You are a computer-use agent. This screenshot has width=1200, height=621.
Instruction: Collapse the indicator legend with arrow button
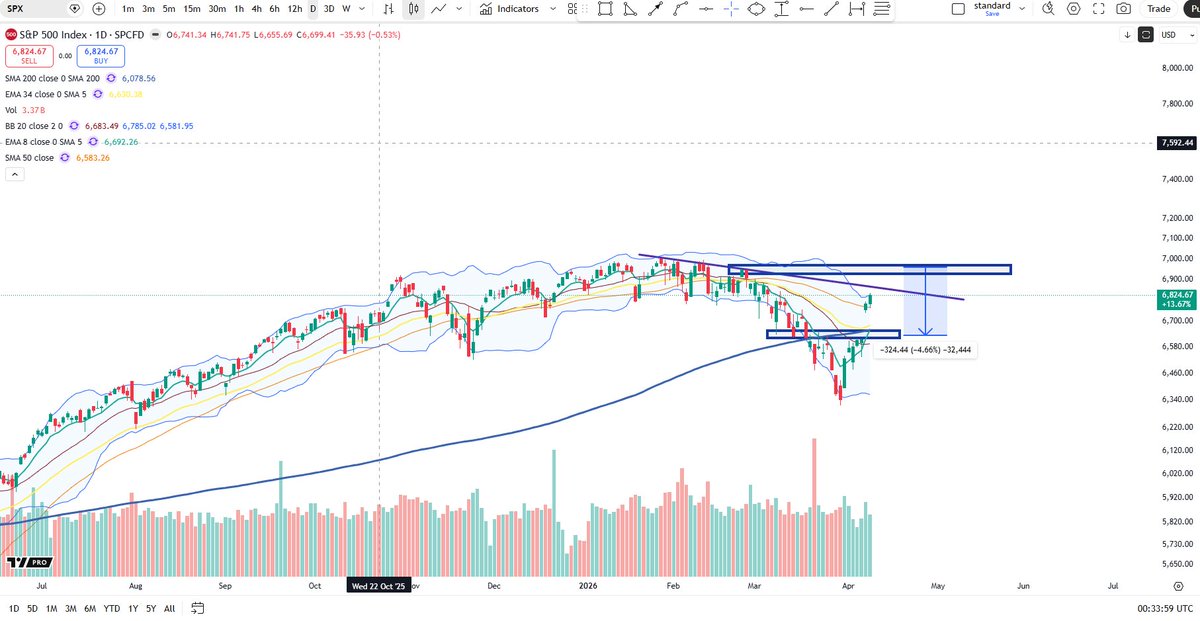(14, 174)
